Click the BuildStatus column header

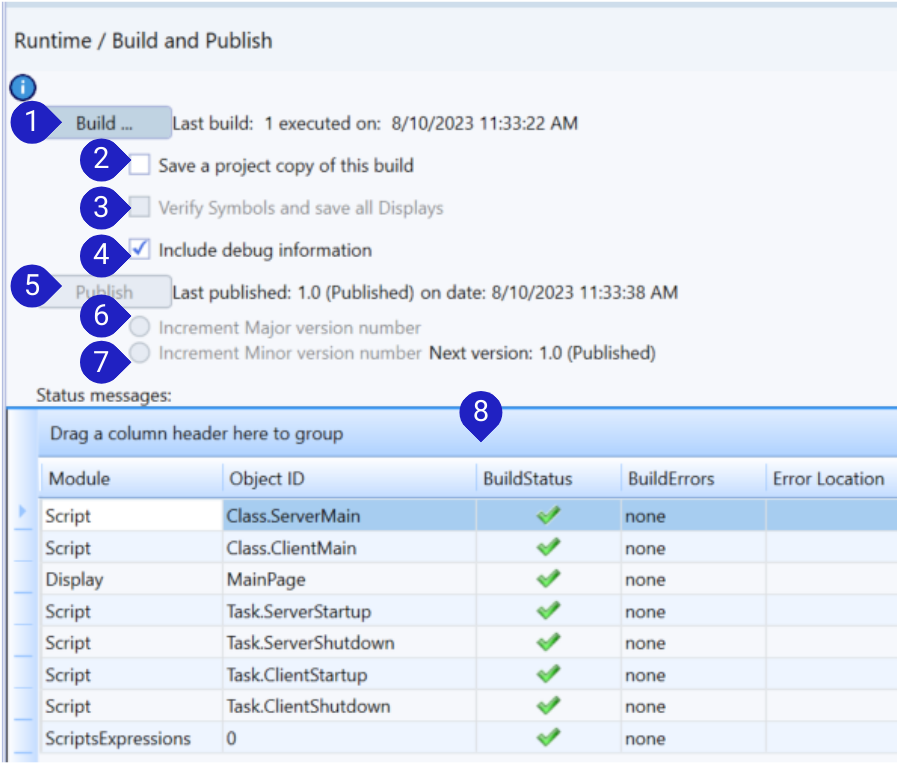click(547, 479)
